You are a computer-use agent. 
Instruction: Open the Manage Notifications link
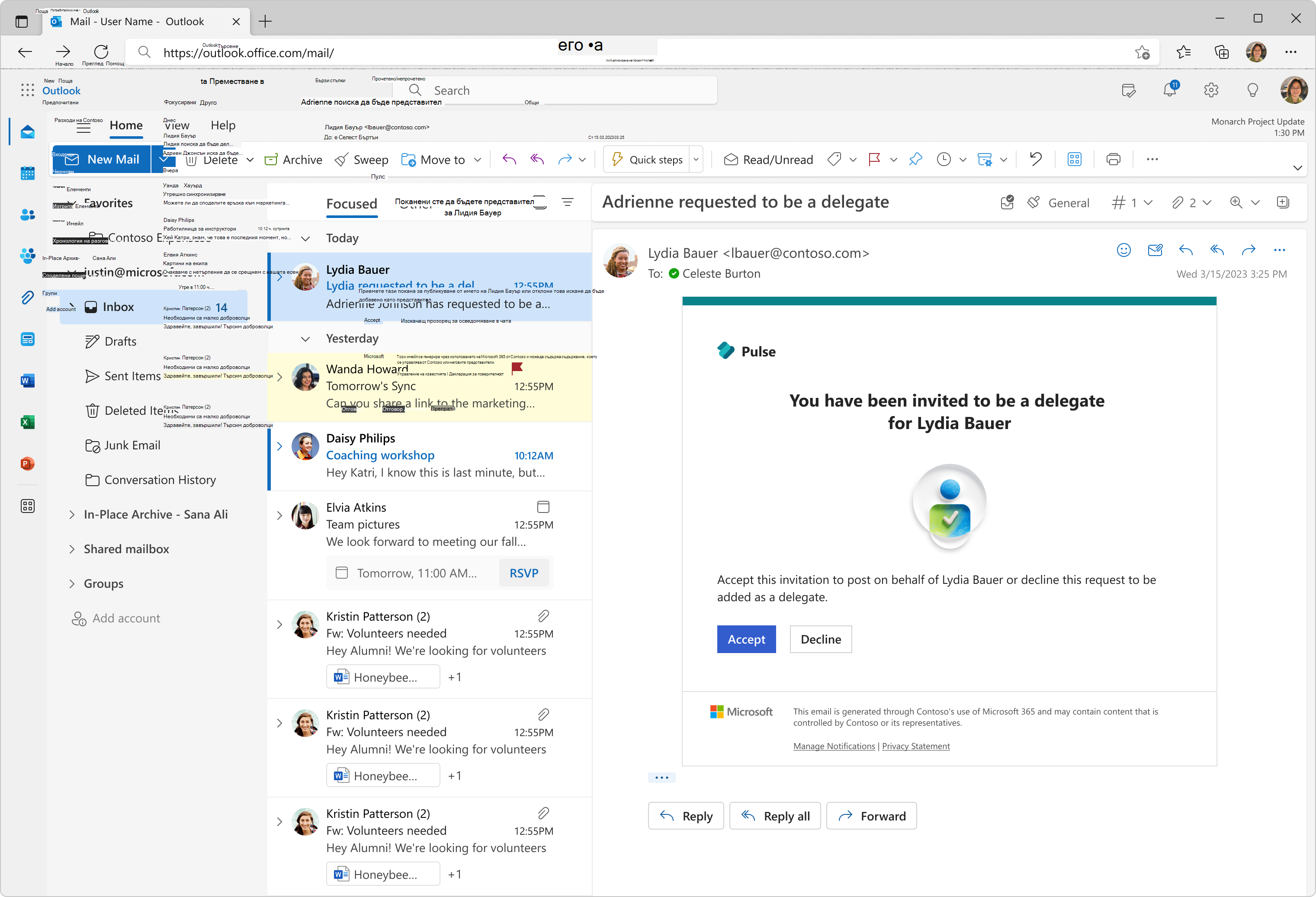click(x=834, y=746)
